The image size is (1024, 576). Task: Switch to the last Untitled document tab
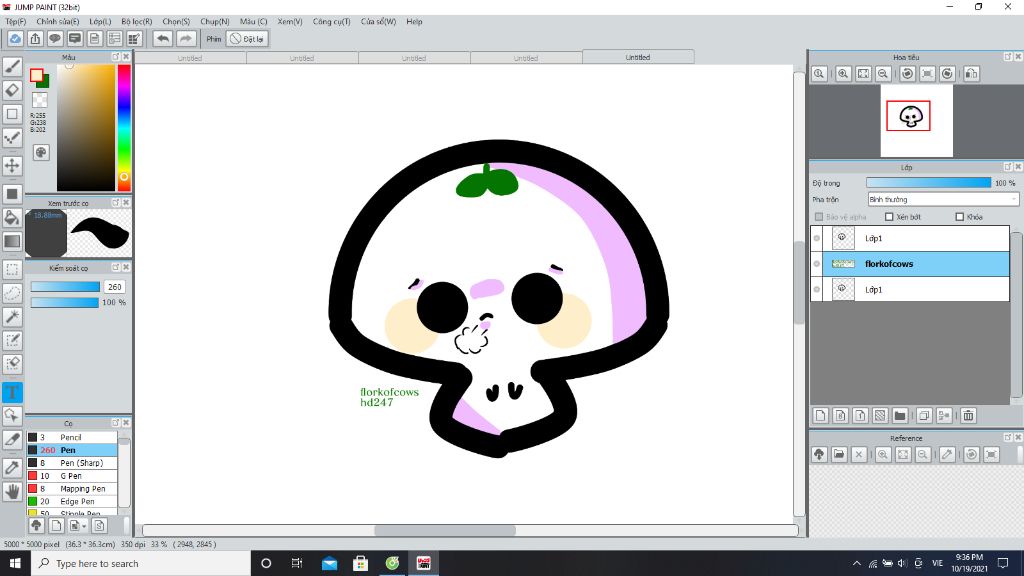pyautogui.click(x=637, y=58)
